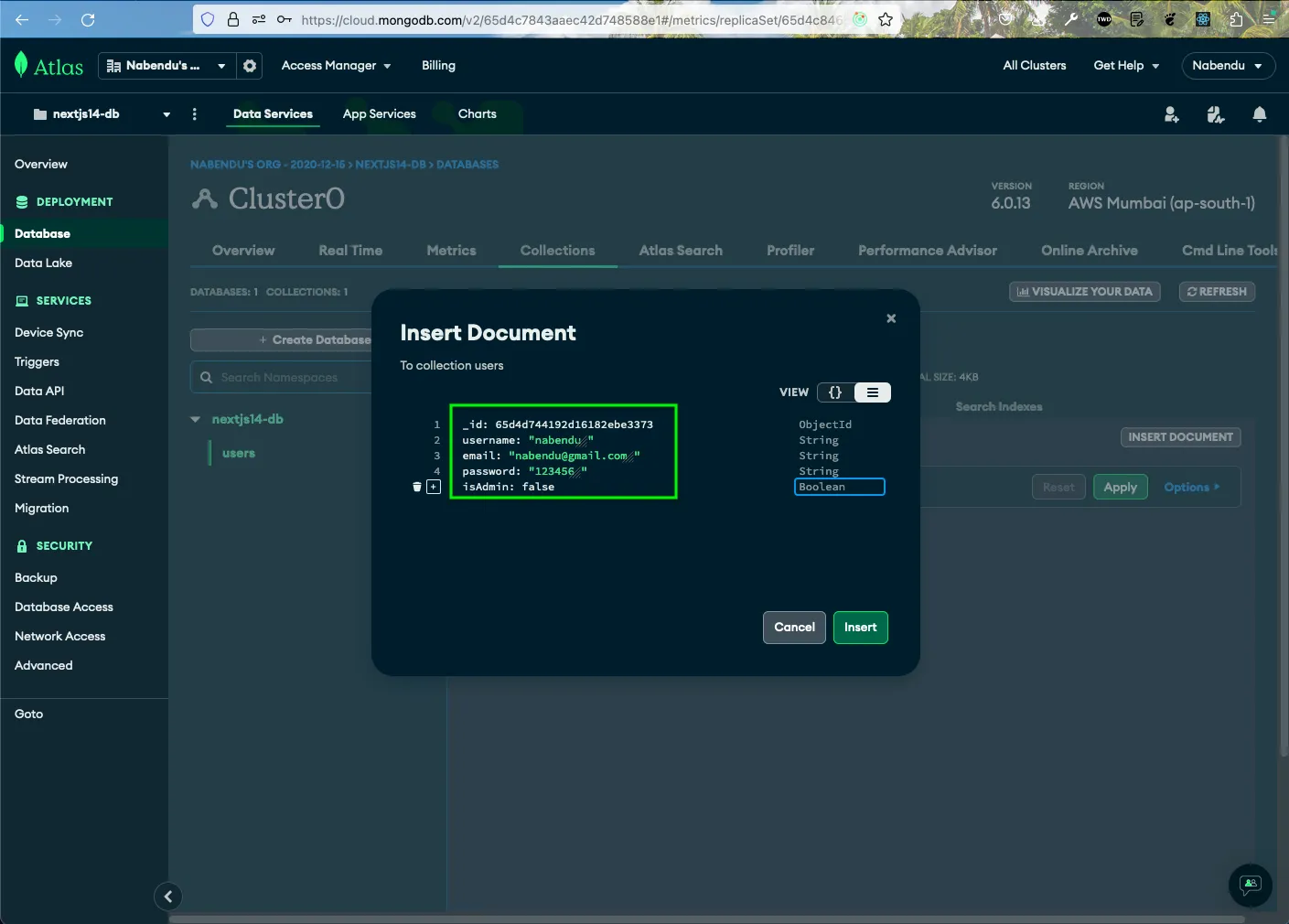Add a field with the plus icon

[434, 487]
